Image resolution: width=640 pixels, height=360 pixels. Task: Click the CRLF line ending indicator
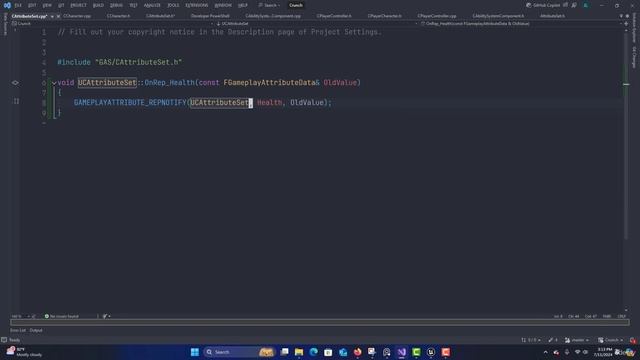[622, 316]
